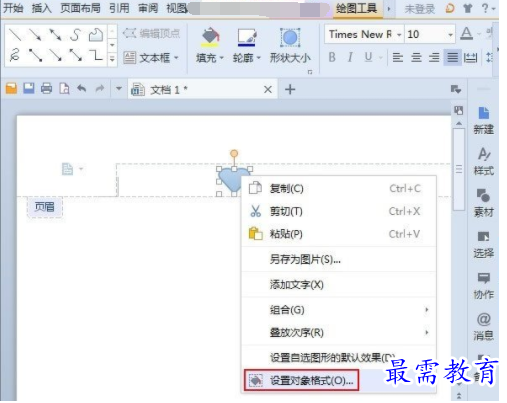This screenshot has height=403, width=507.
Task: Choose 粘贴(P) from context menu
Action: tap(339, 234)
